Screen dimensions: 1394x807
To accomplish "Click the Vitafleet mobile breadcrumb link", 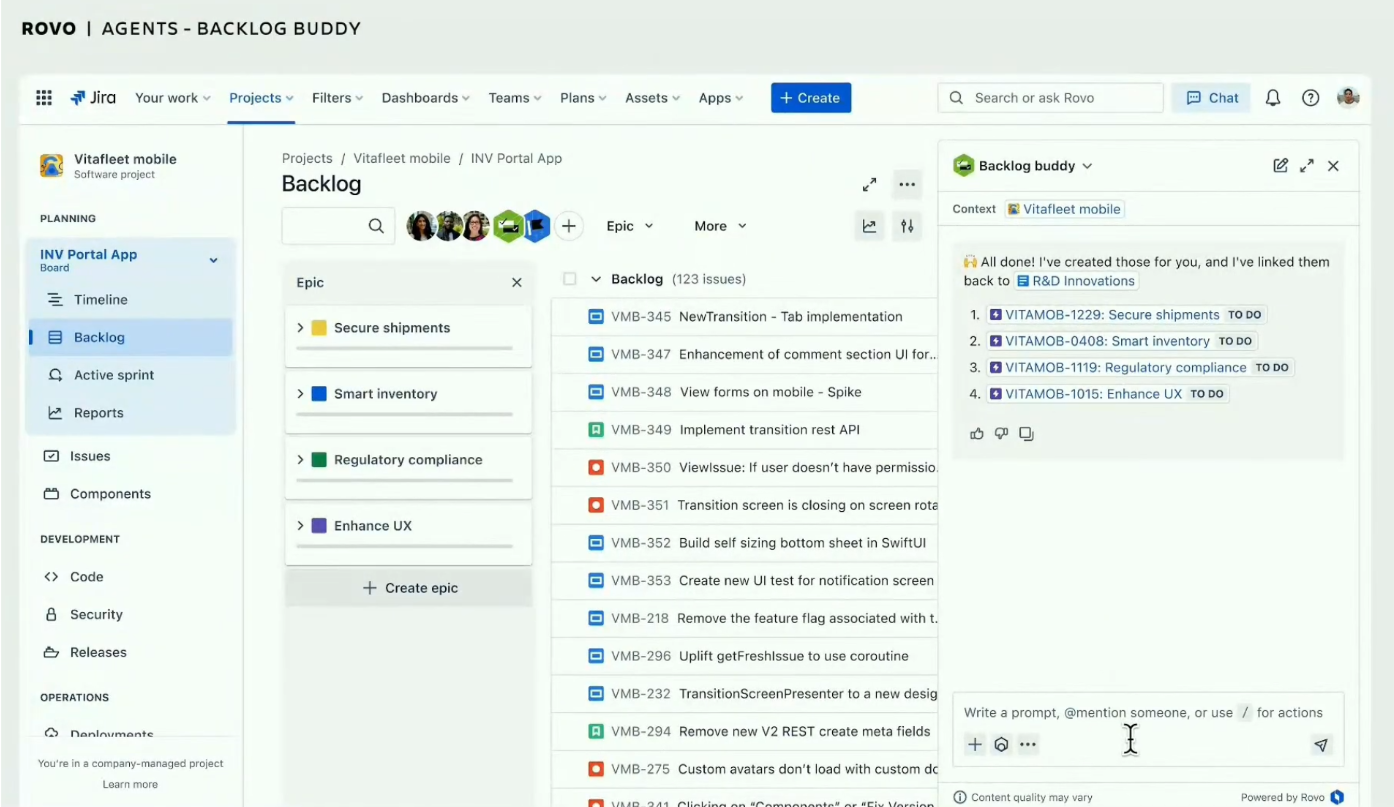I will click(402, 158).
